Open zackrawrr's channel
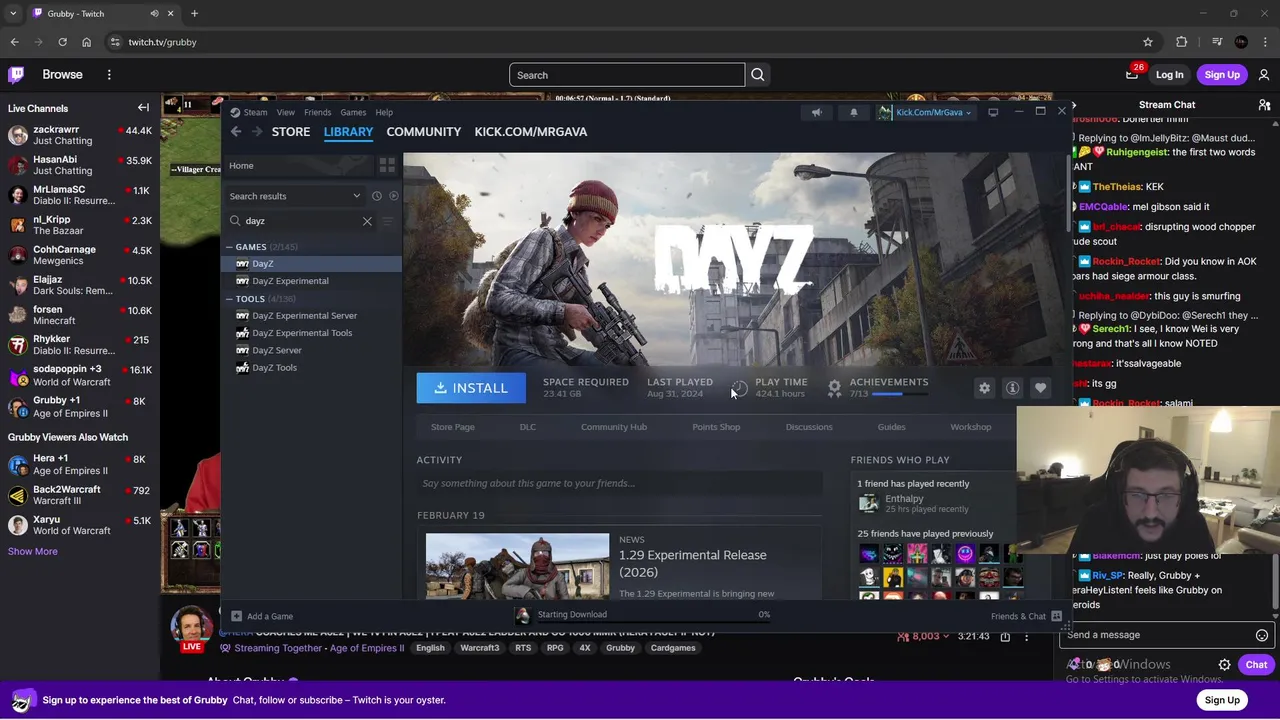 click(80, 135)
